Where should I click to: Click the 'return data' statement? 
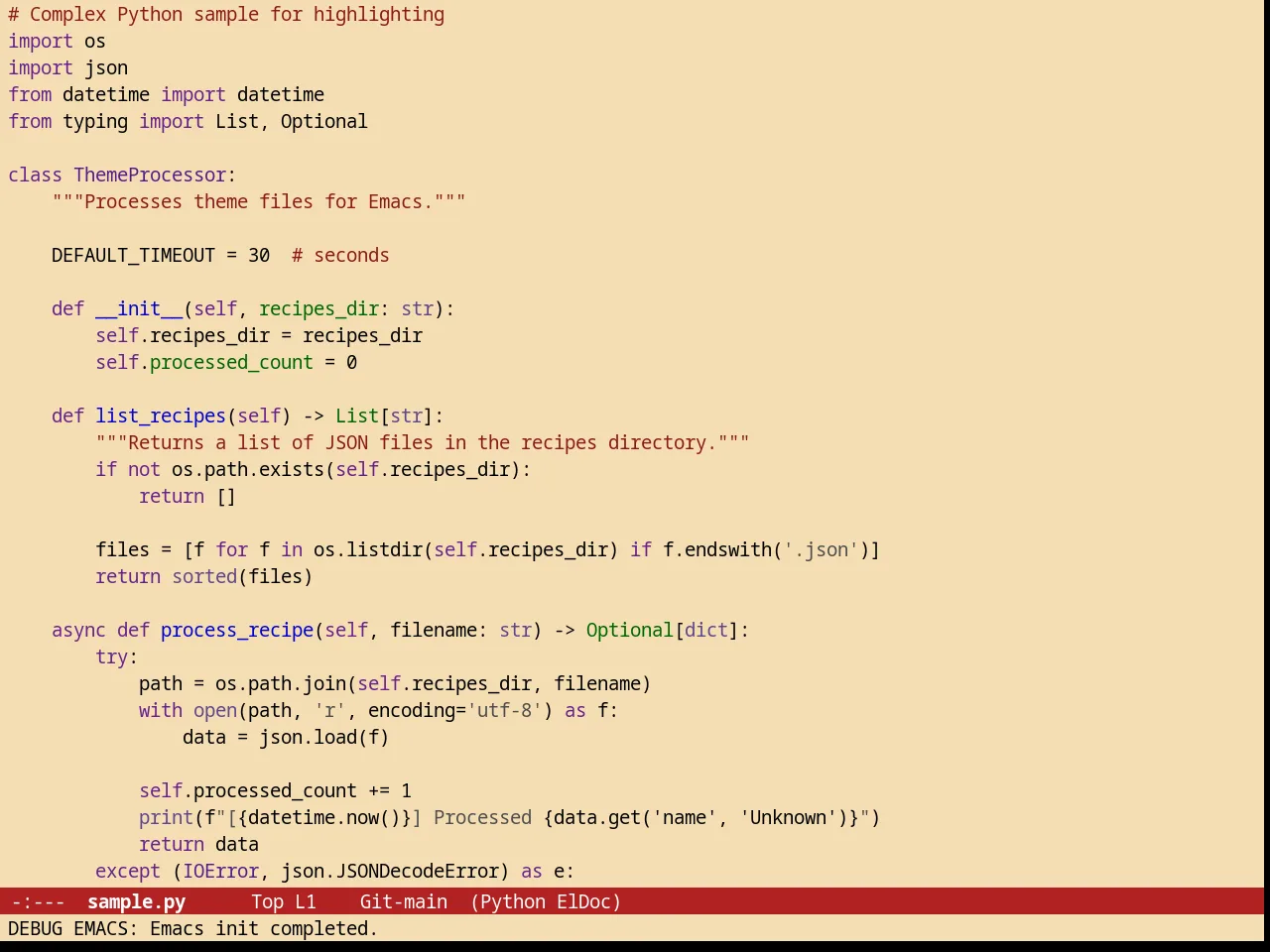[x=198, y=845]
